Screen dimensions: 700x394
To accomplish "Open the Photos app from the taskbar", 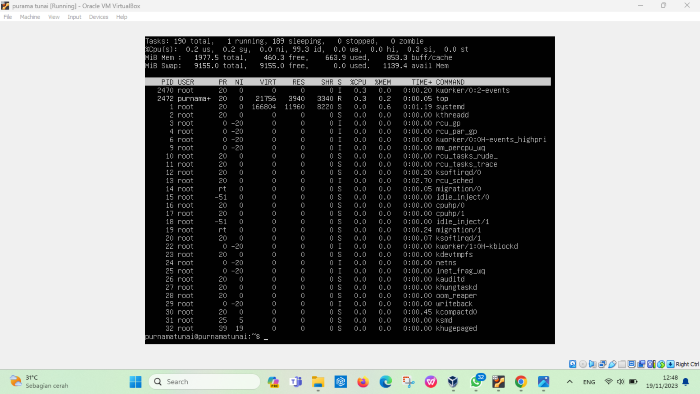I will click(x=543, y=382).
